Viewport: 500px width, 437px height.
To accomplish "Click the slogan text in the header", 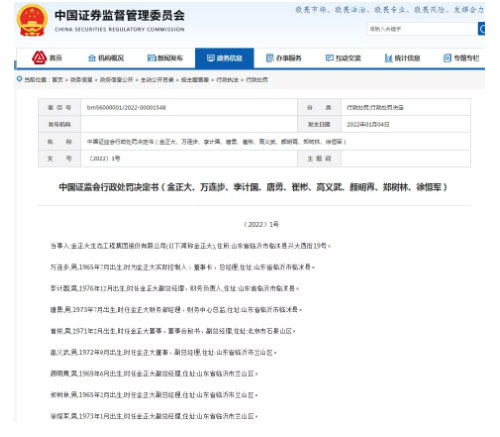I will [389, 10].
